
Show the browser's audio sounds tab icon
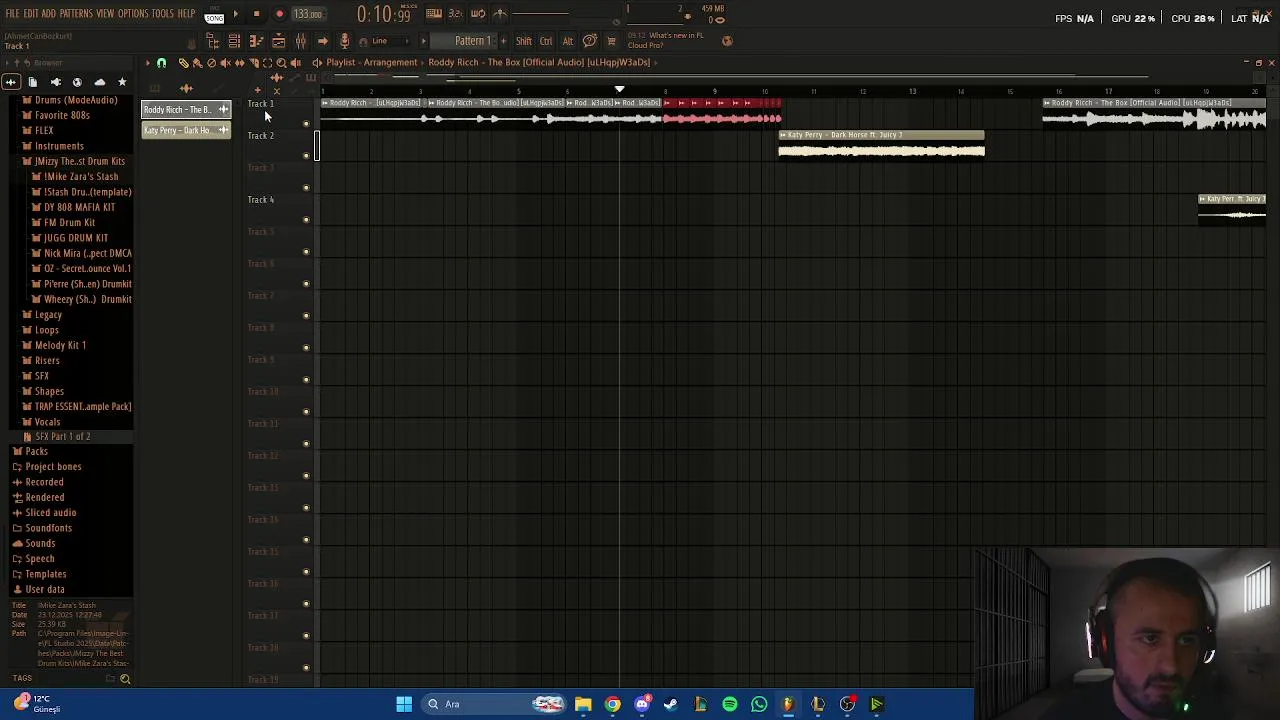(x=10, y=82)
